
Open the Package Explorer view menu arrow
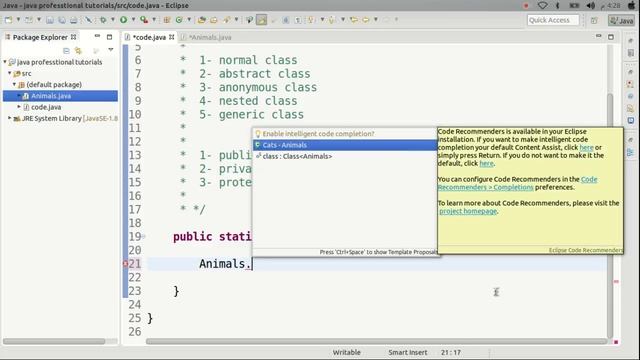pyautogui.click(x=111, y=50)
